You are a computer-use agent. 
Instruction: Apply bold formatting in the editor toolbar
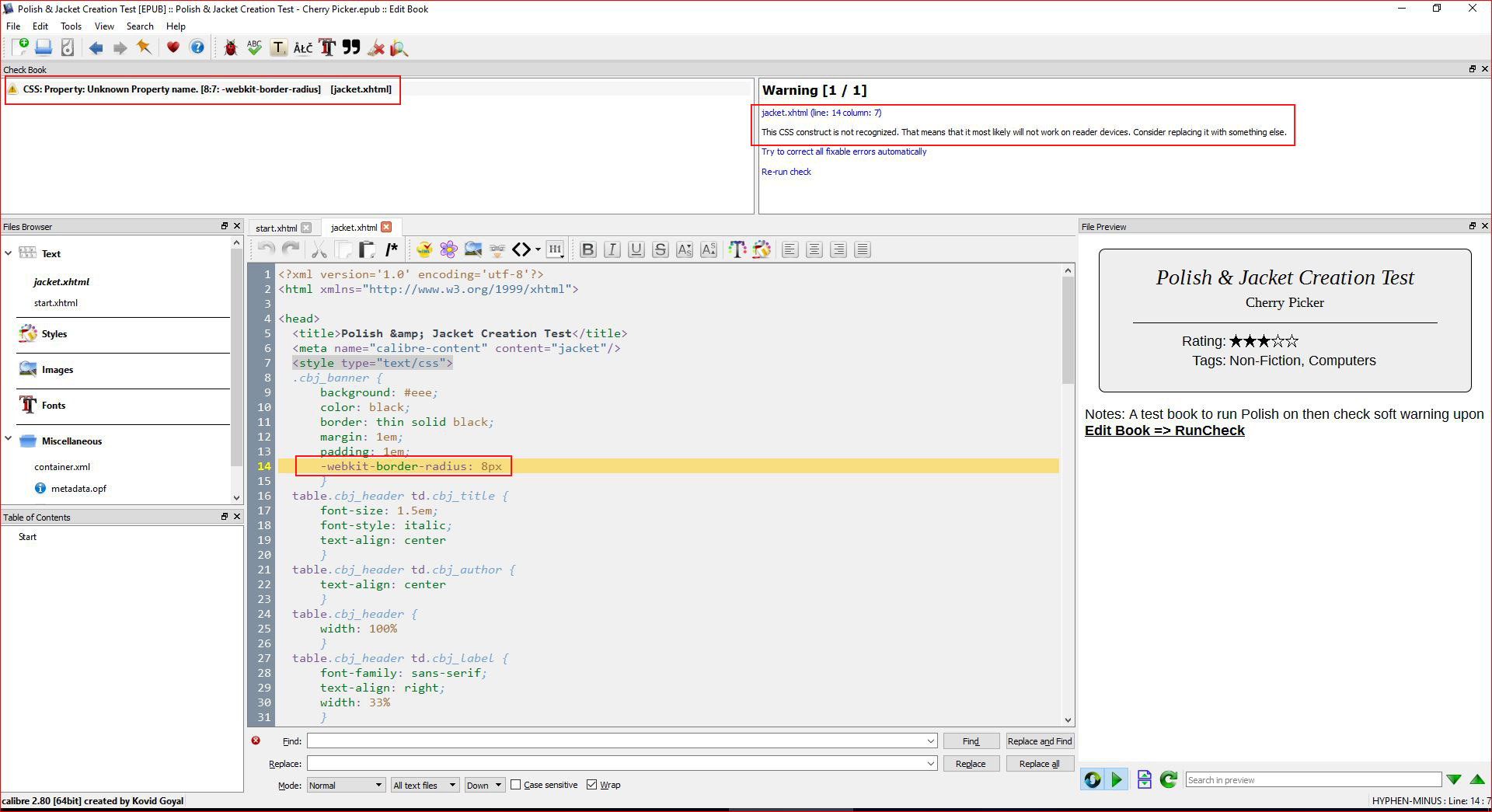coord(588,249)
